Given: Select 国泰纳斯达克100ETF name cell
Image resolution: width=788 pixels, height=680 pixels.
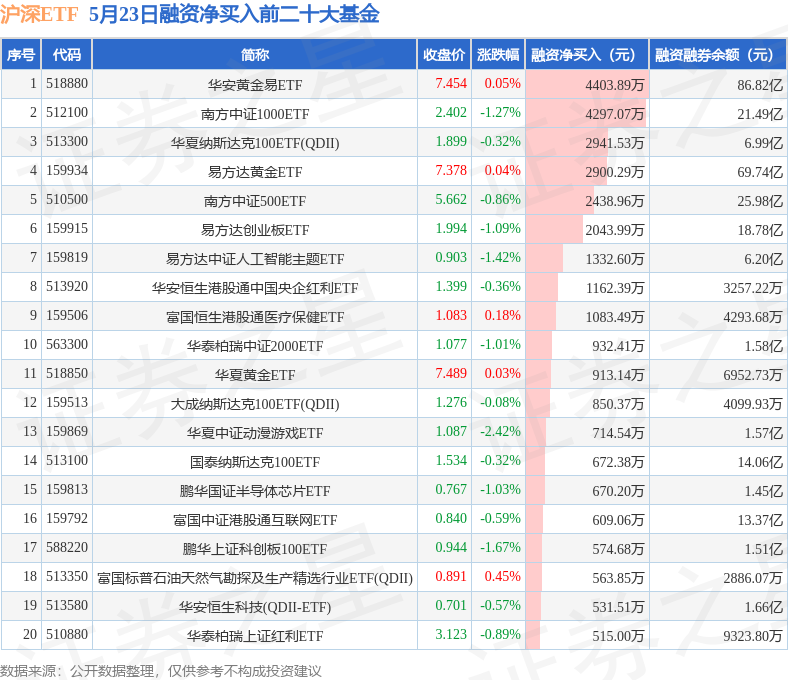Looking at the screenshot, I should 255,462.
